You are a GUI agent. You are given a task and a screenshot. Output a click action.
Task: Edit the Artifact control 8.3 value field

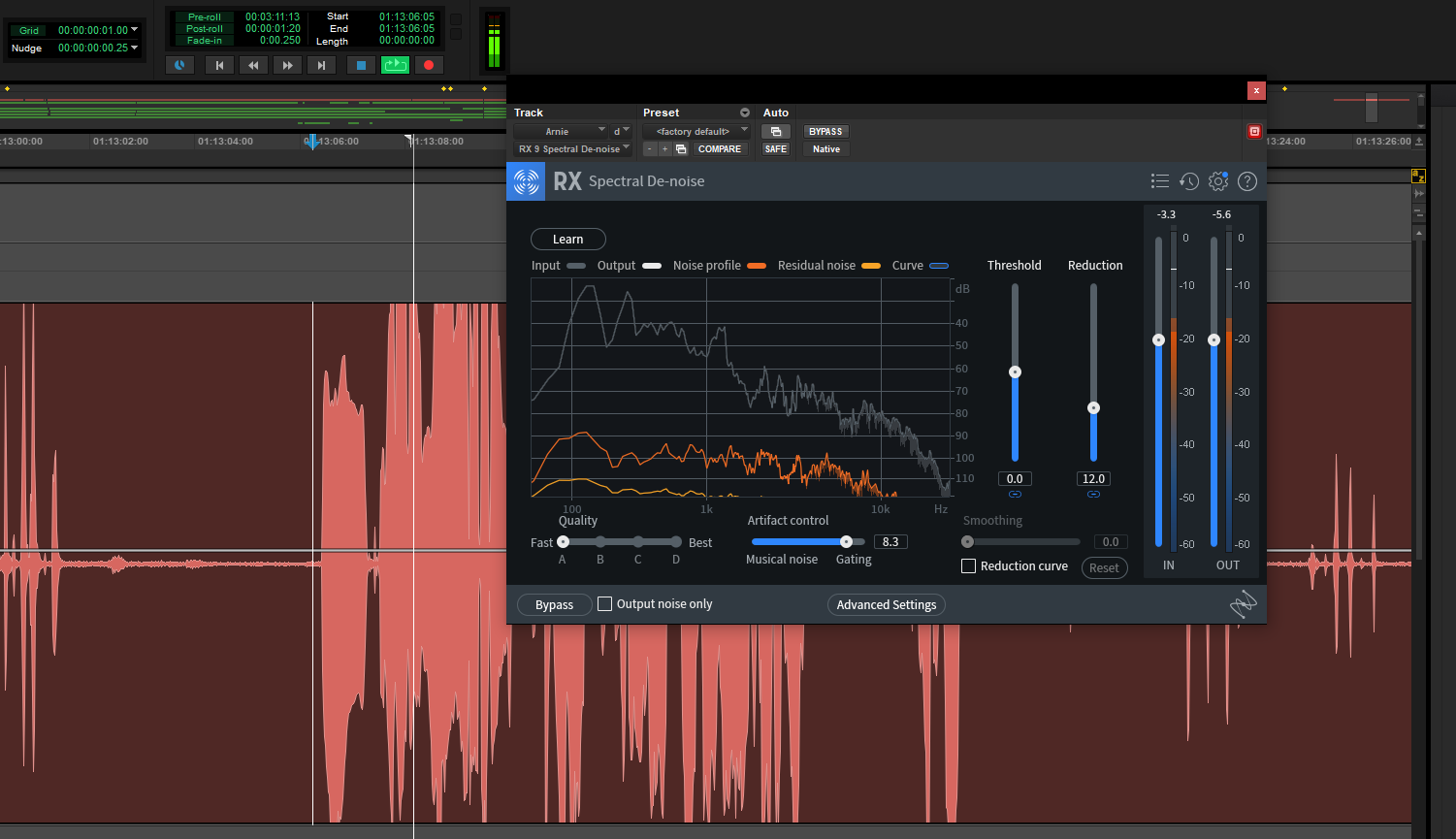coord(890,542)
